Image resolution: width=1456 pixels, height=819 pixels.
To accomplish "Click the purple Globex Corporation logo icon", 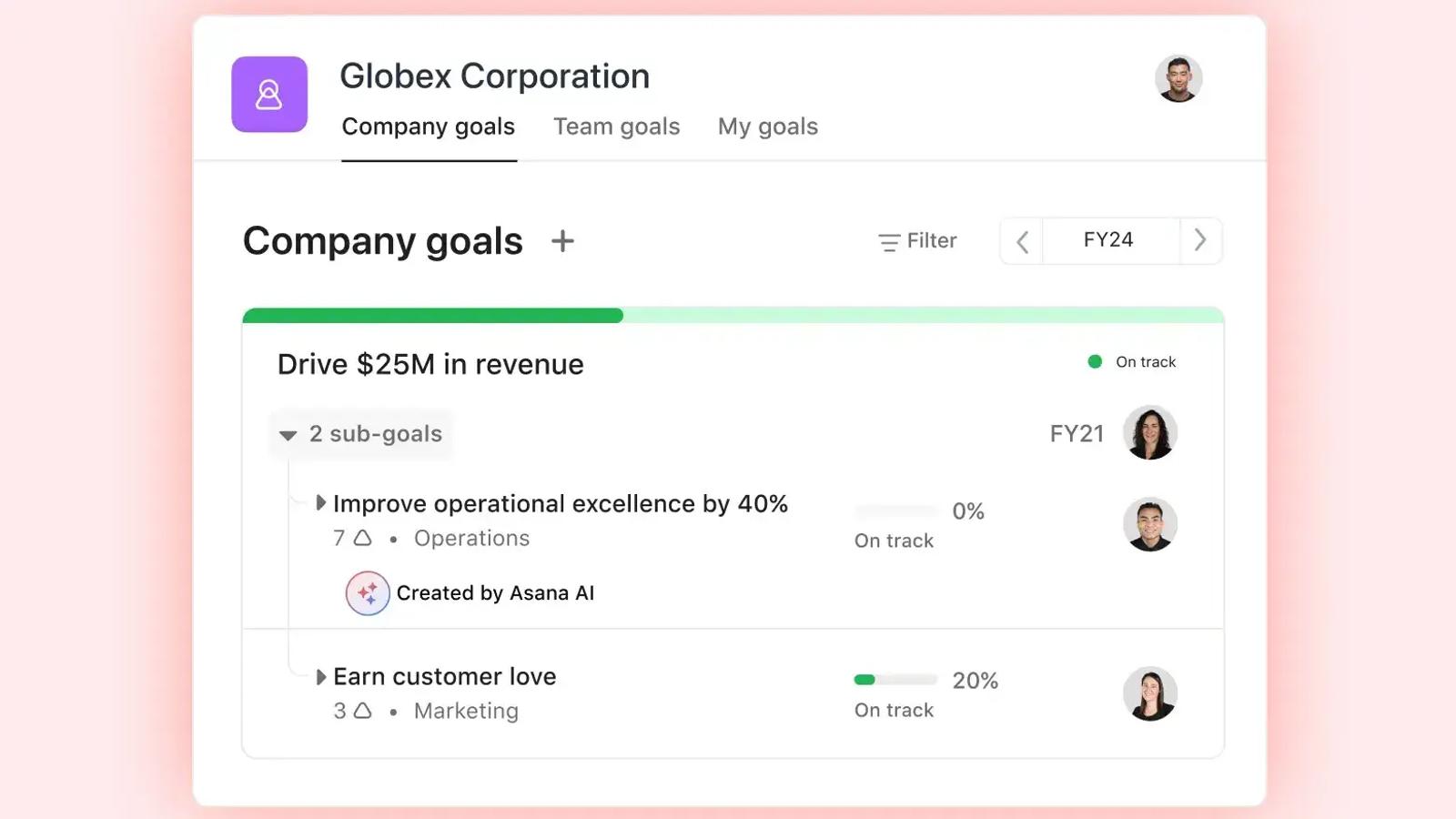I will click(269, 95).
